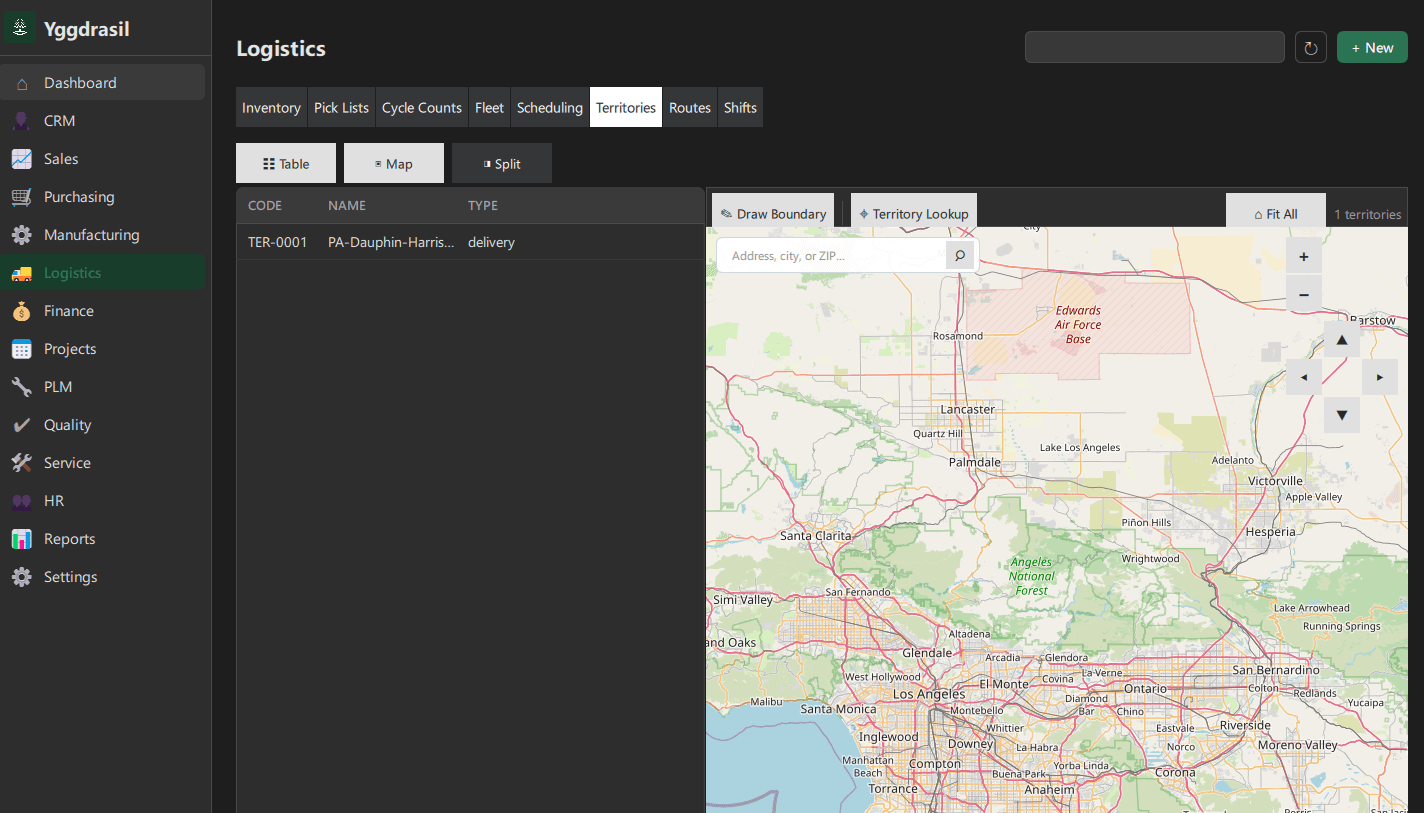
Task: Zoom in using the map plus control
Action: coord(1303,256)
